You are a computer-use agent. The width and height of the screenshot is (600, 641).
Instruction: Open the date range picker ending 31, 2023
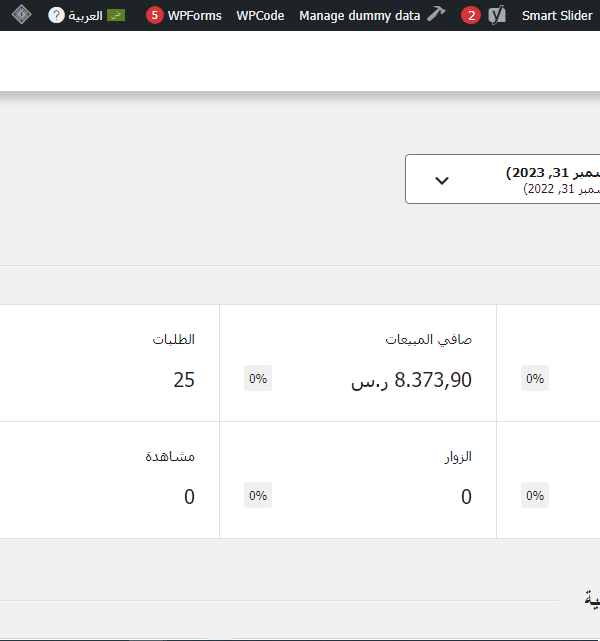pos(502,179)
